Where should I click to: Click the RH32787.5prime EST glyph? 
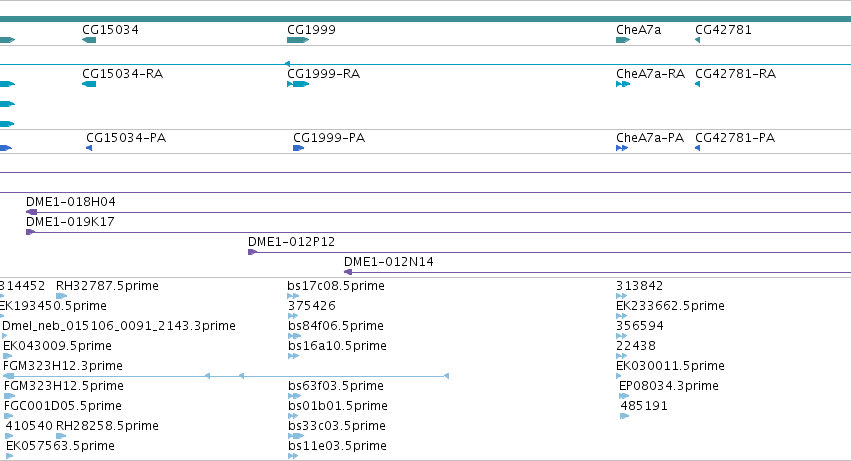(x=61, y=296)
